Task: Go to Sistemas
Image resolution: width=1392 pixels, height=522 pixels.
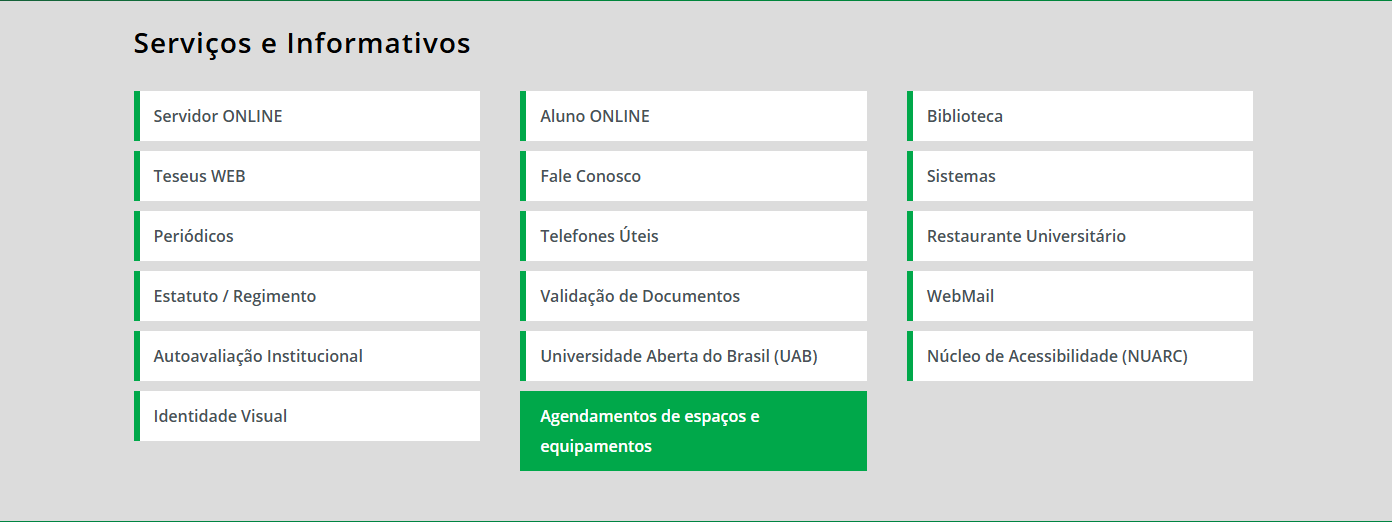Action: pos(961,176)
